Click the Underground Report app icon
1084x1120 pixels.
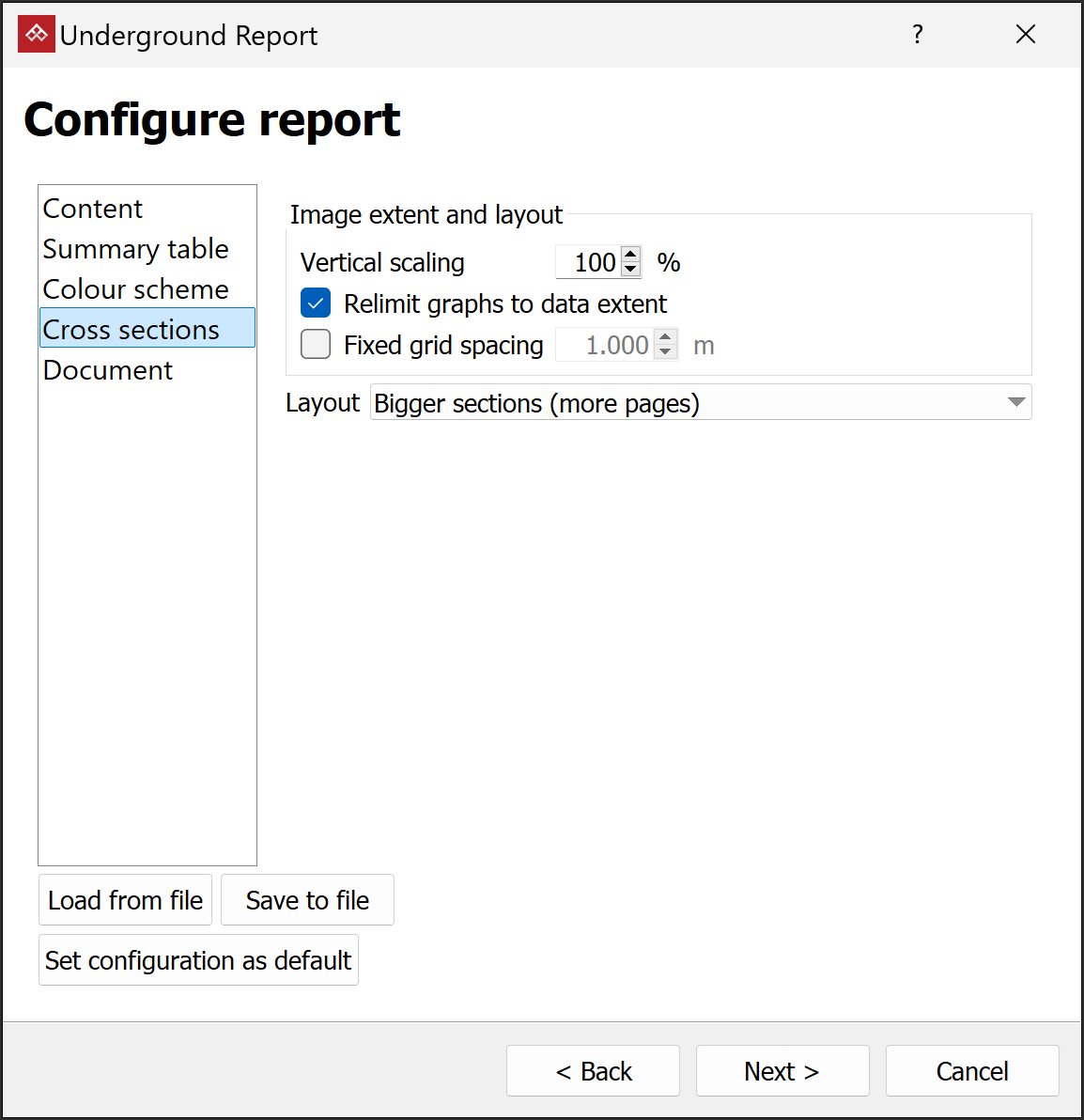(37, 35)
